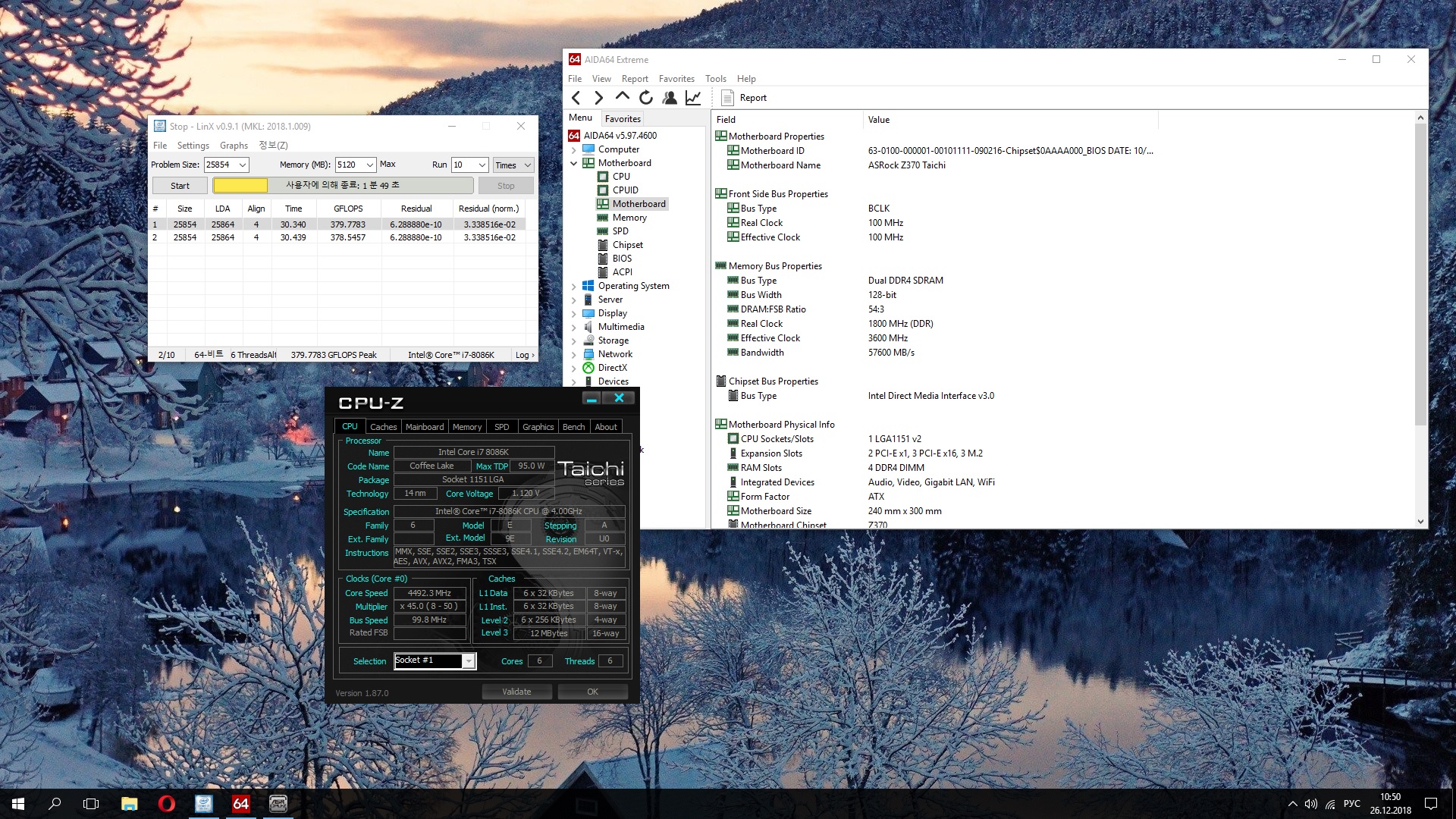Open the user icon in AIDA64 toolbar
Screen dimensions: 1456x819
pyautogui.click(x=669, y=98)
